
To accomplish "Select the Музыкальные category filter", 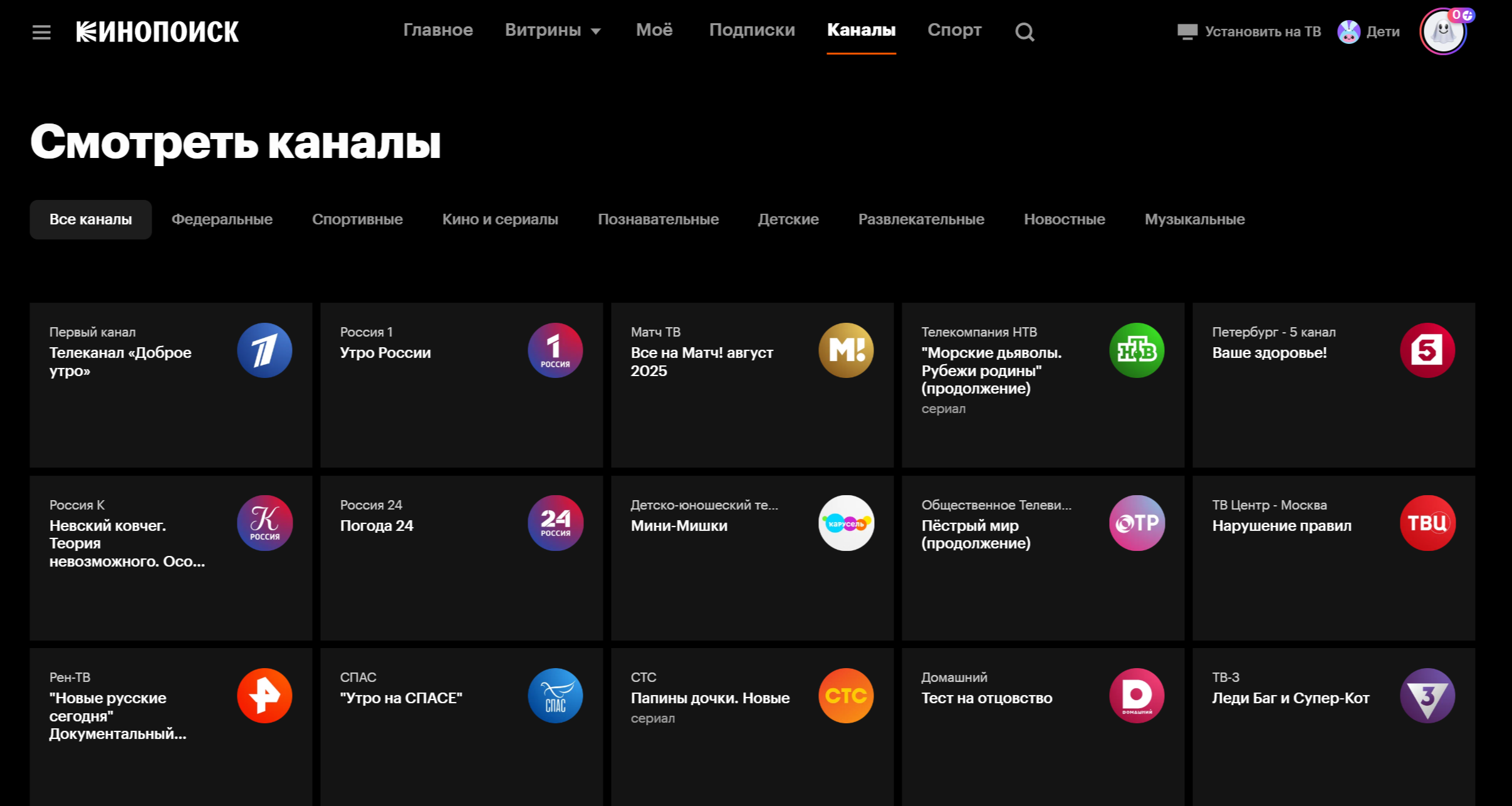I will 1194,219.
